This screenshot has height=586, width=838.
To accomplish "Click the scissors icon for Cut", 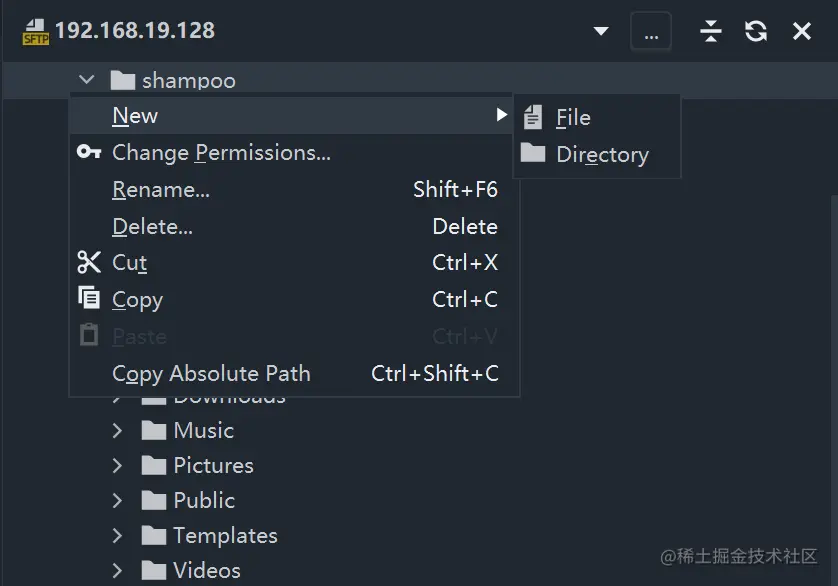I will (89, 262).
